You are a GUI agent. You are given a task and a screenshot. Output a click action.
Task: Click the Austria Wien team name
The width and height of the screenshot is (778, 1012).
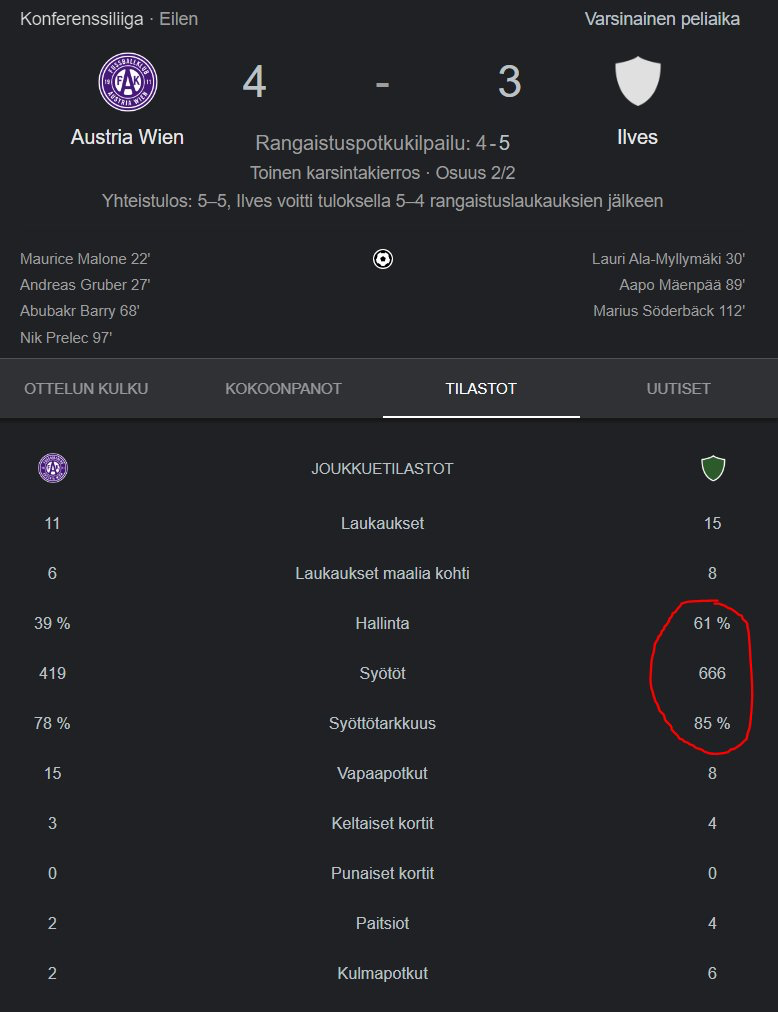(x=127, y=137)
